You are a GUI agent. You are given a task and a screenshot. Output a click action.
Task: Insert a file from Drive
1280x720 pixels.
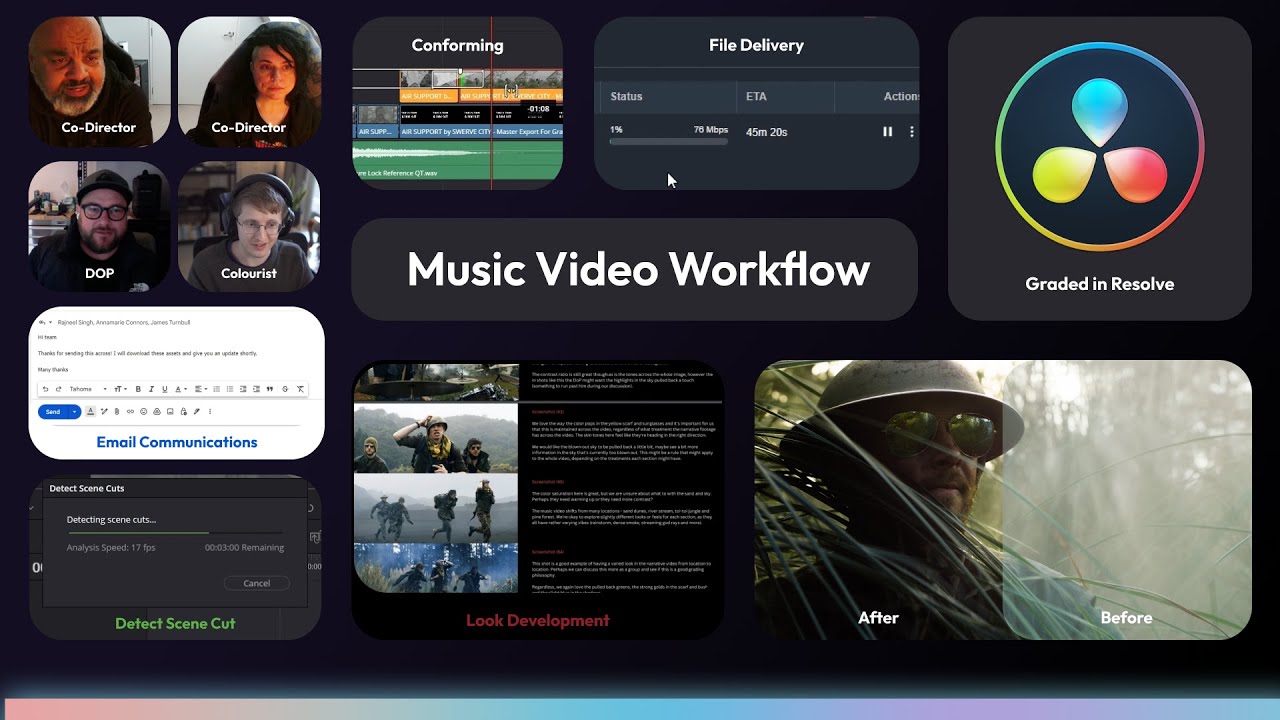[x=157, y=411]
